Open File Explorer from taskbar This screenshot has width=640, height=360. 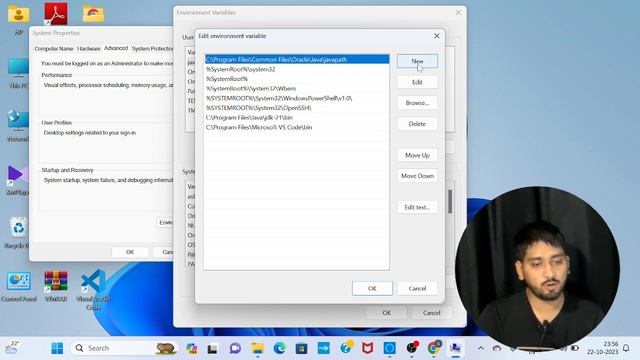coord(257,348)
